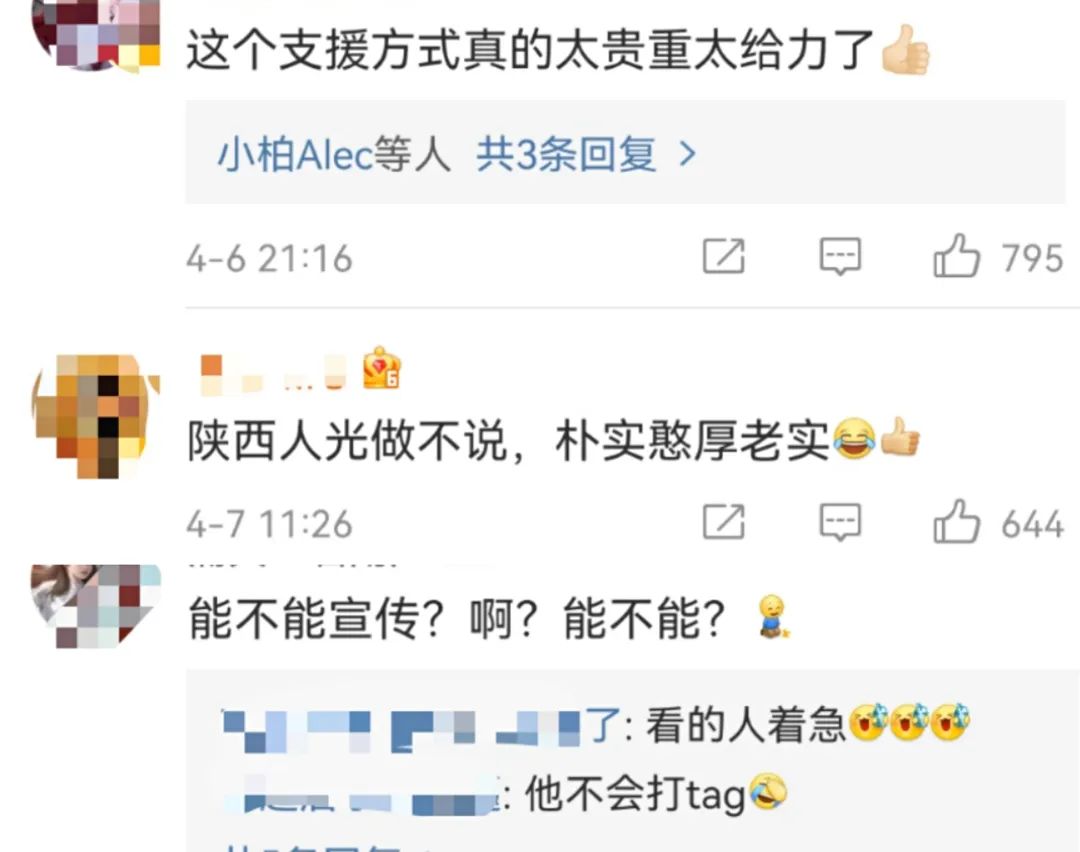
Task: Open blurred username before 看的人着急
Action: coord(422,727)
